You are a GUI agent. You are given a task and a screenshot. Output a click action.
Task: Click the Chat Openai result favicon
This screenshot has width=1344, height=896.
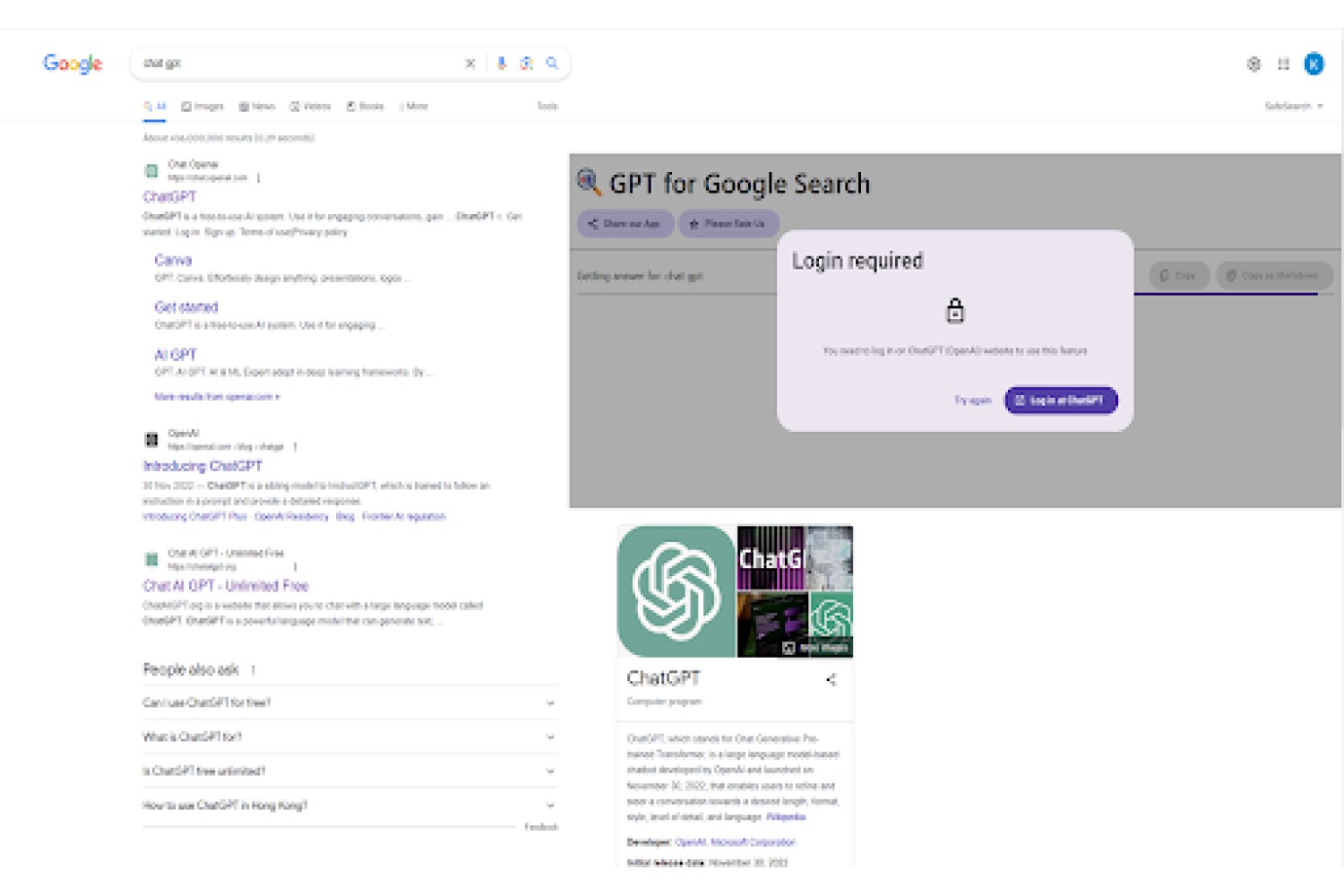pos(151,170)
